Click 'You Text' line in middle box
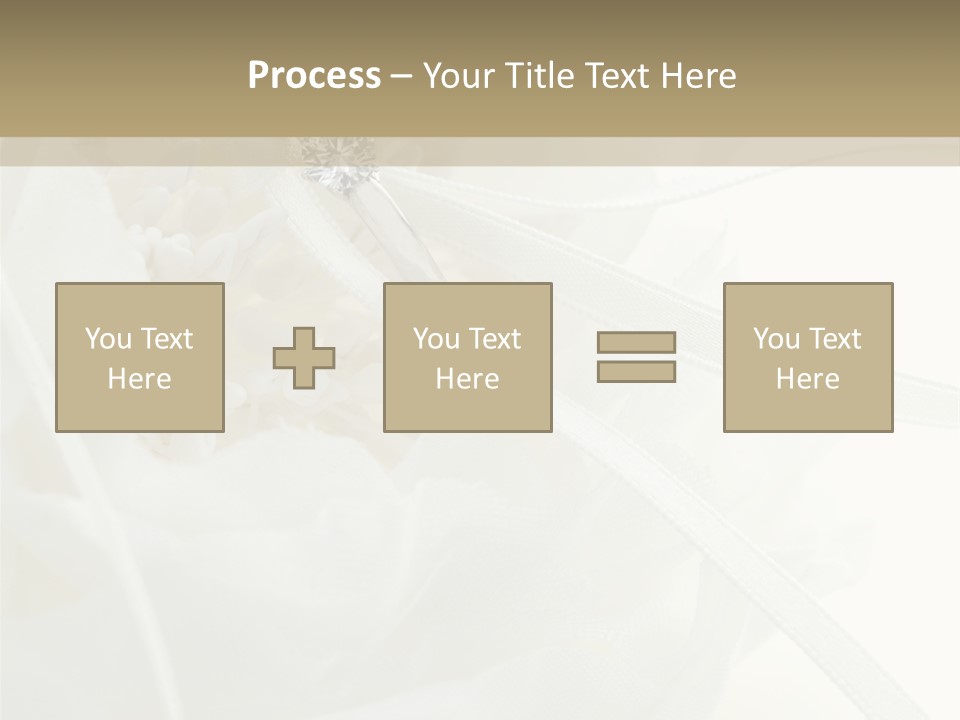The width and height of the screenshot is (960, 720). click(x=467, y=339)
